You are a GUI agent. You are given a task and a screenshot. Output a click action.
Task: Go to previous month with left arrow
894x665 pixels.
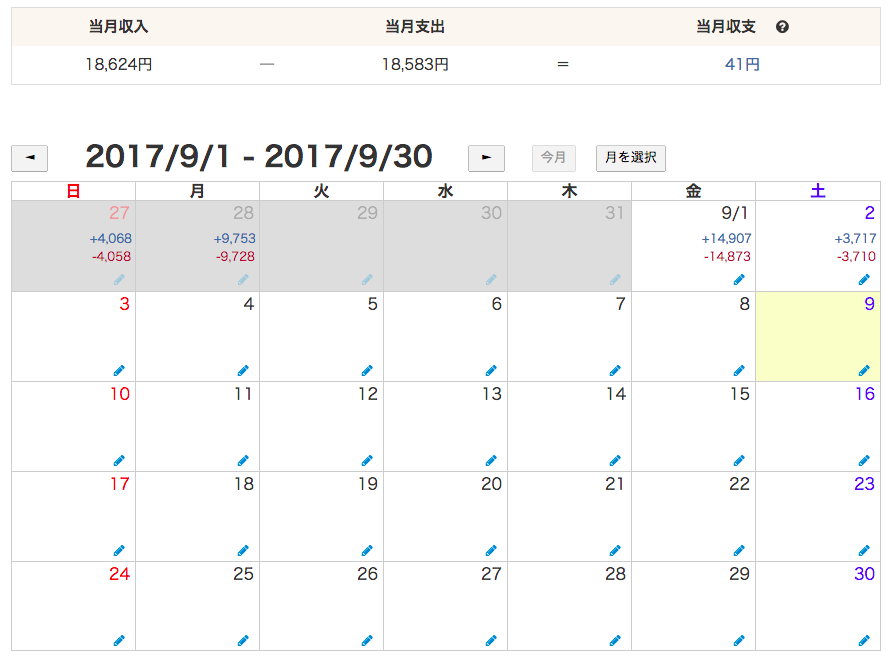[30, 158]
